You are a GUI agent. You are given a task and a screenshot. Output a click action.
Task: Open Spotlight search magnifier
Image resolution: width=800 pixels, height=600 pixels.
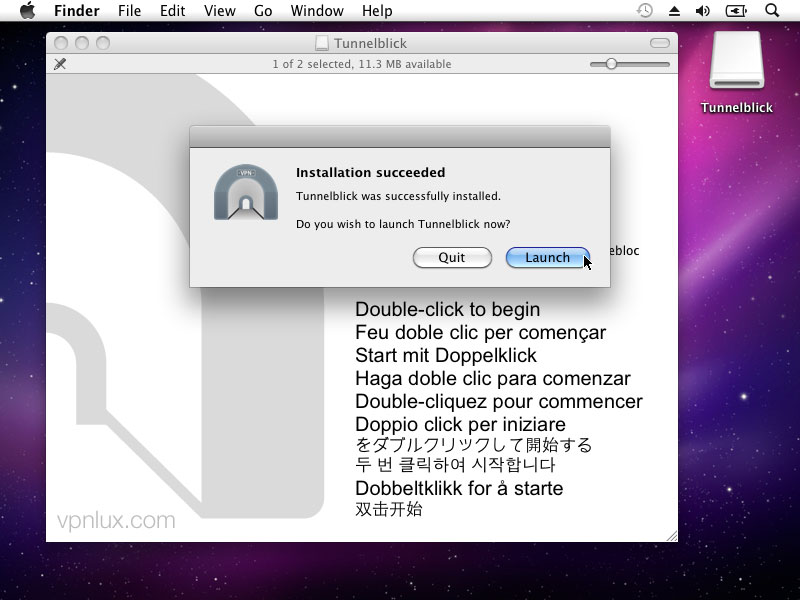click(x=771, y=11)
